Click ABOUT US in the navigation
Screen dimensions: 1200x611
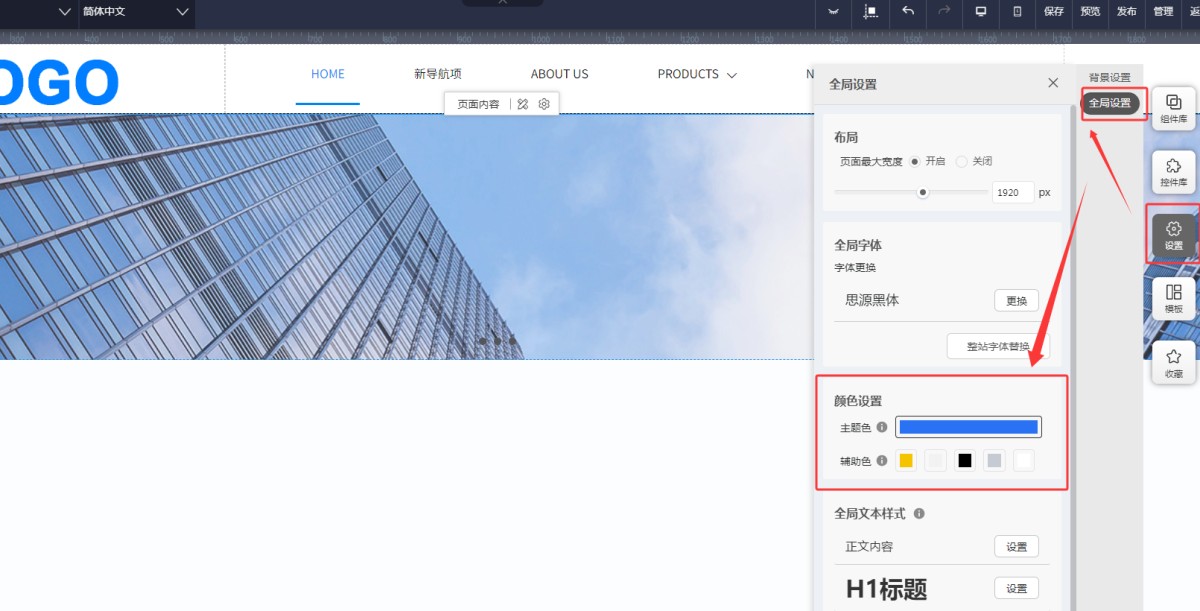point(559,74)
